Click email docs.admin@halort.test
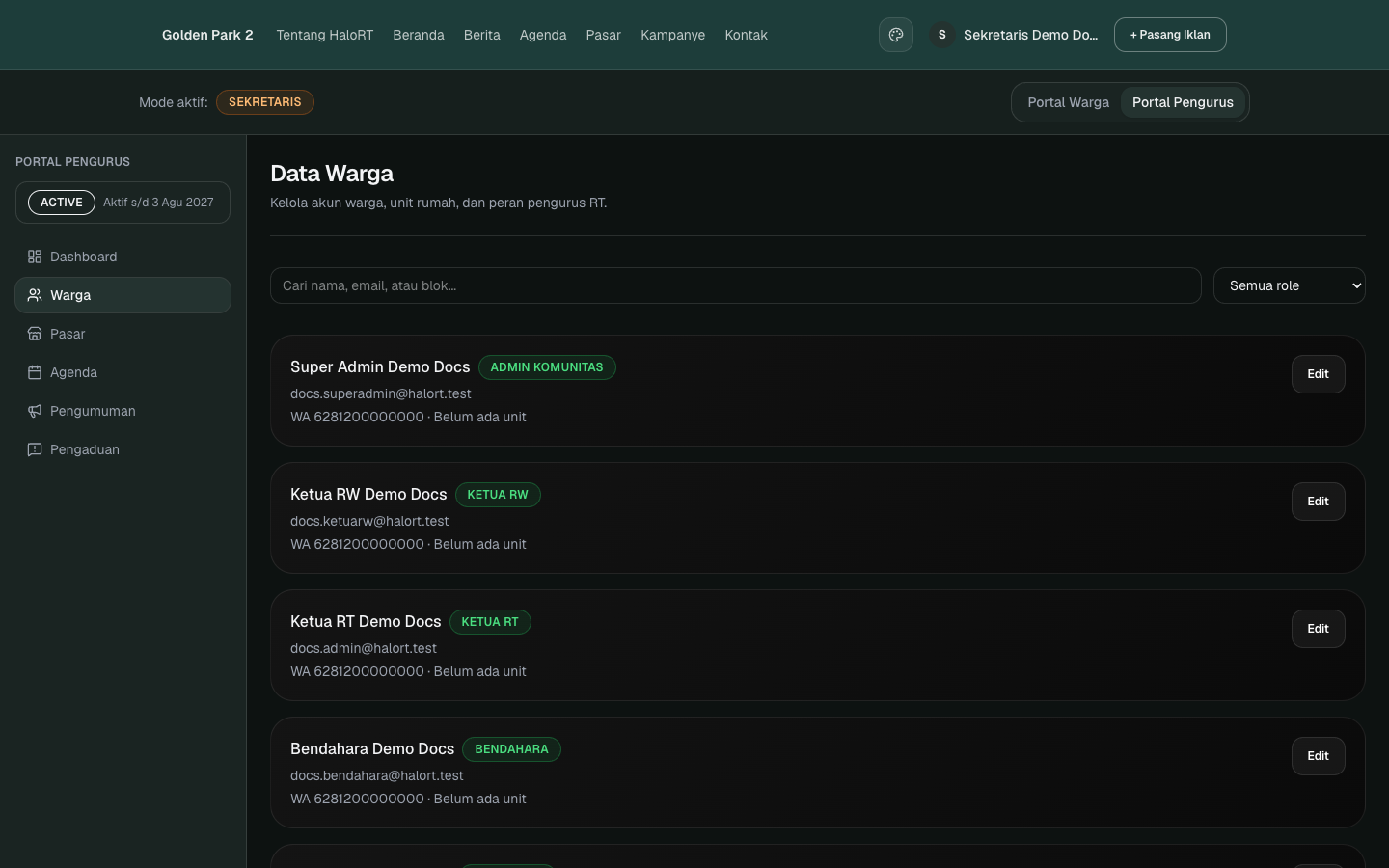 pos(364,648)
